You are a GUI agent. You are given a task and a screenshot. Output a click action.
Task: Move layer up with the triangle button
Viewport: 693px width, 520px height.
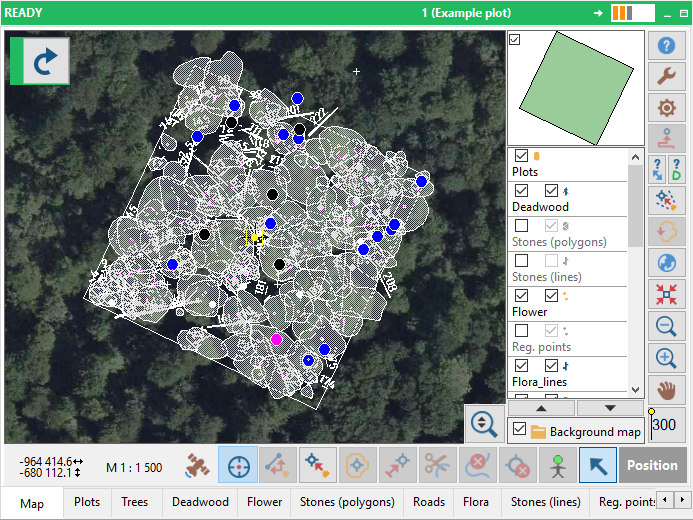(541, 408)
